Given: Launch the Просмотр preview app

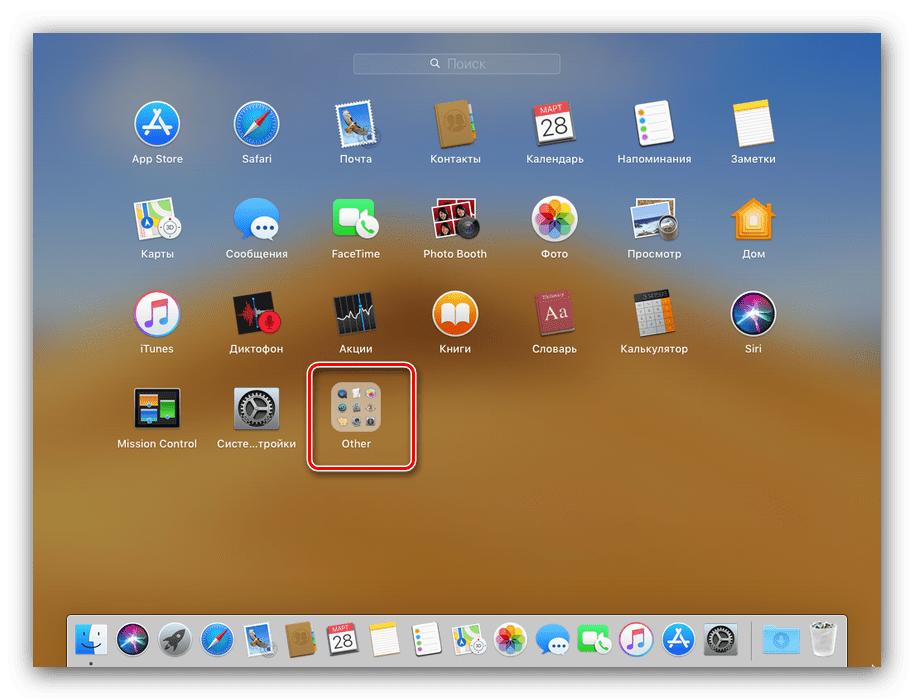Looking at the screenshot, I should (654, 219).
